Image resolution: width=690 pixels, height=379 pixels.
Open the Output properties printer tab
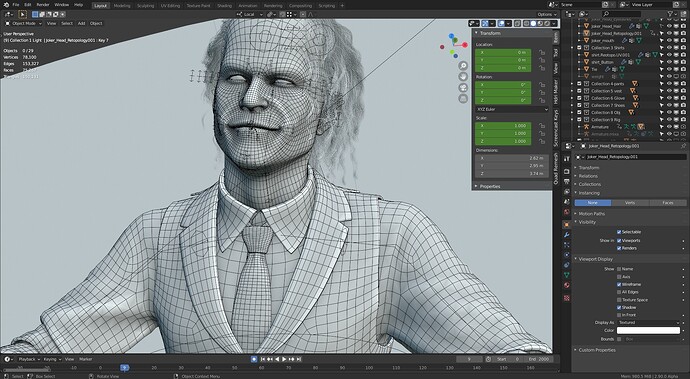click(567, 181)
